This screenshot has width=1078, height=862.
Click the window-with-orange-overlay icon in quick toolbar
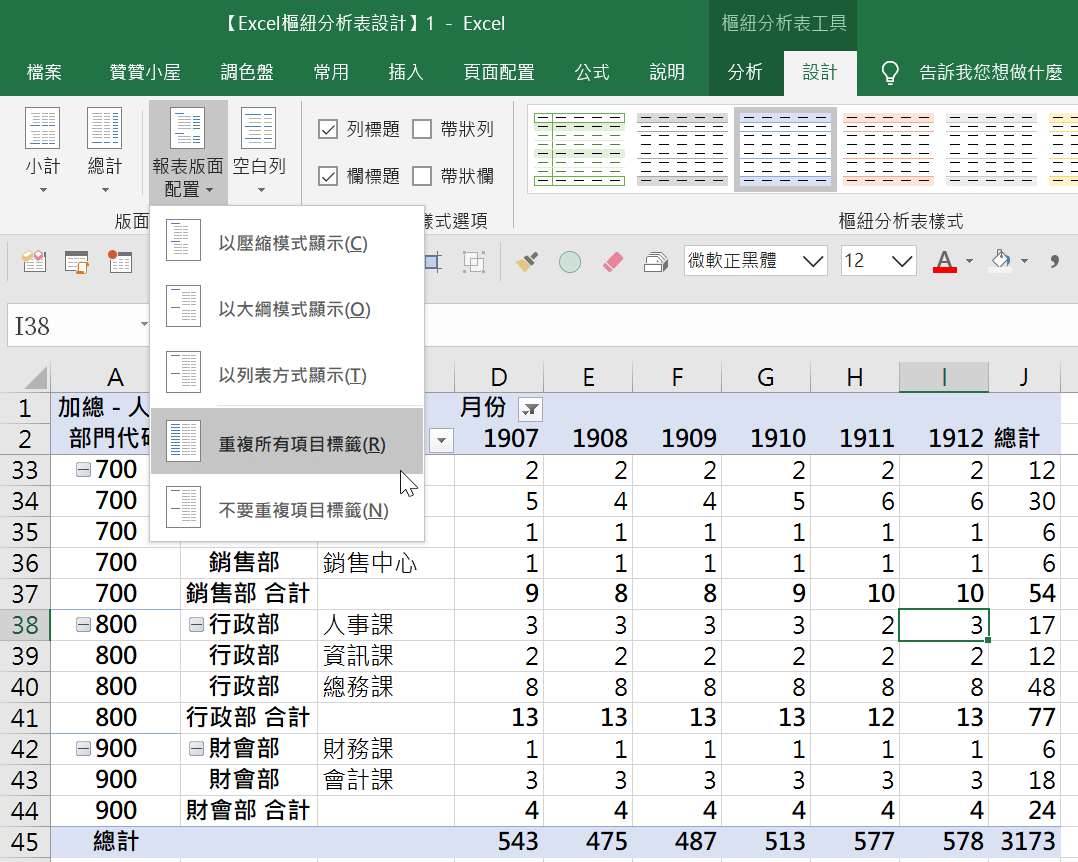[x=77, y=262]
